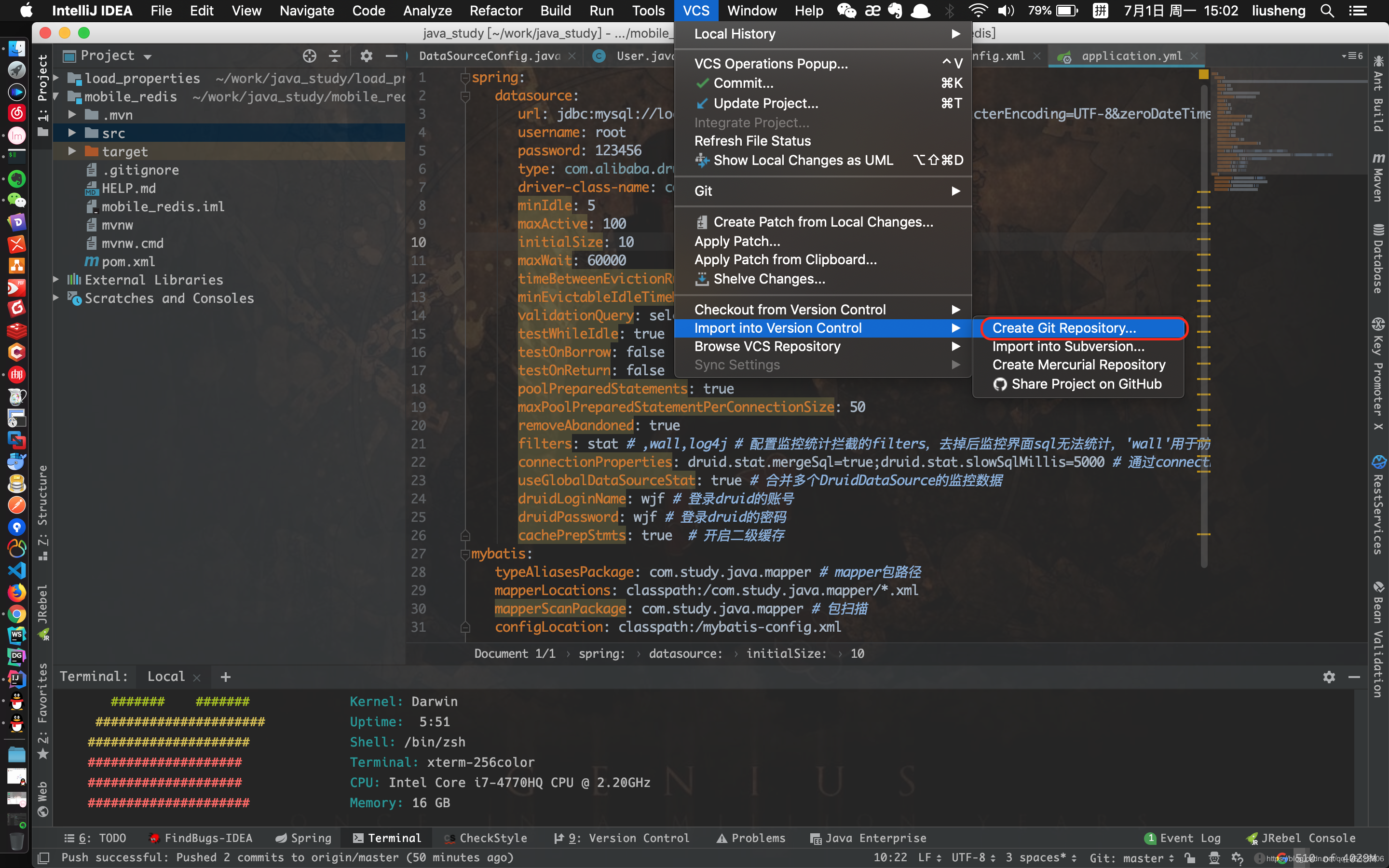This screenshot has height=868, width=1389.
Task: Open Chrome from the dock
Action: (17, 614)
